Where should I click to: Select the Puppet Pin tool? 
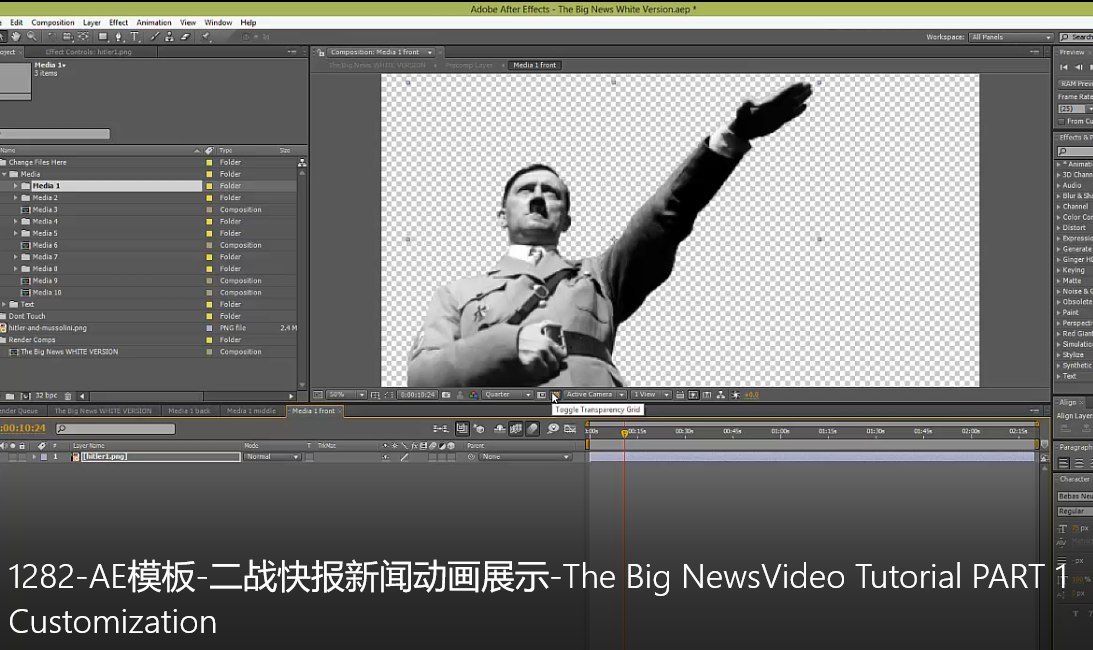click(x=206, y=36)
